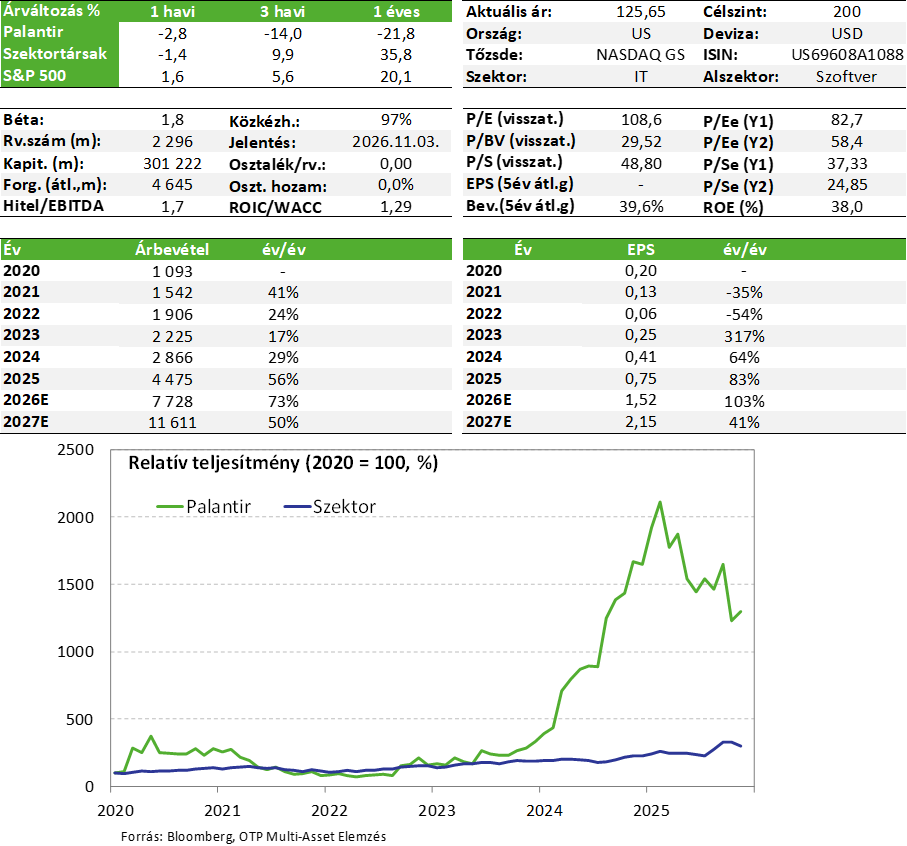
Task: Select 2024 revenue value 2 866
Action: pyautogui.click(x=172, y=357)
